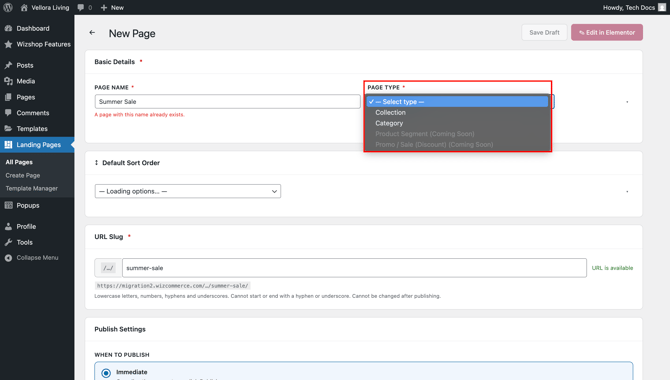This screenshot has height=380, width=670.
Task: Open the Dashboard menu link
Action: pos(33,28)
